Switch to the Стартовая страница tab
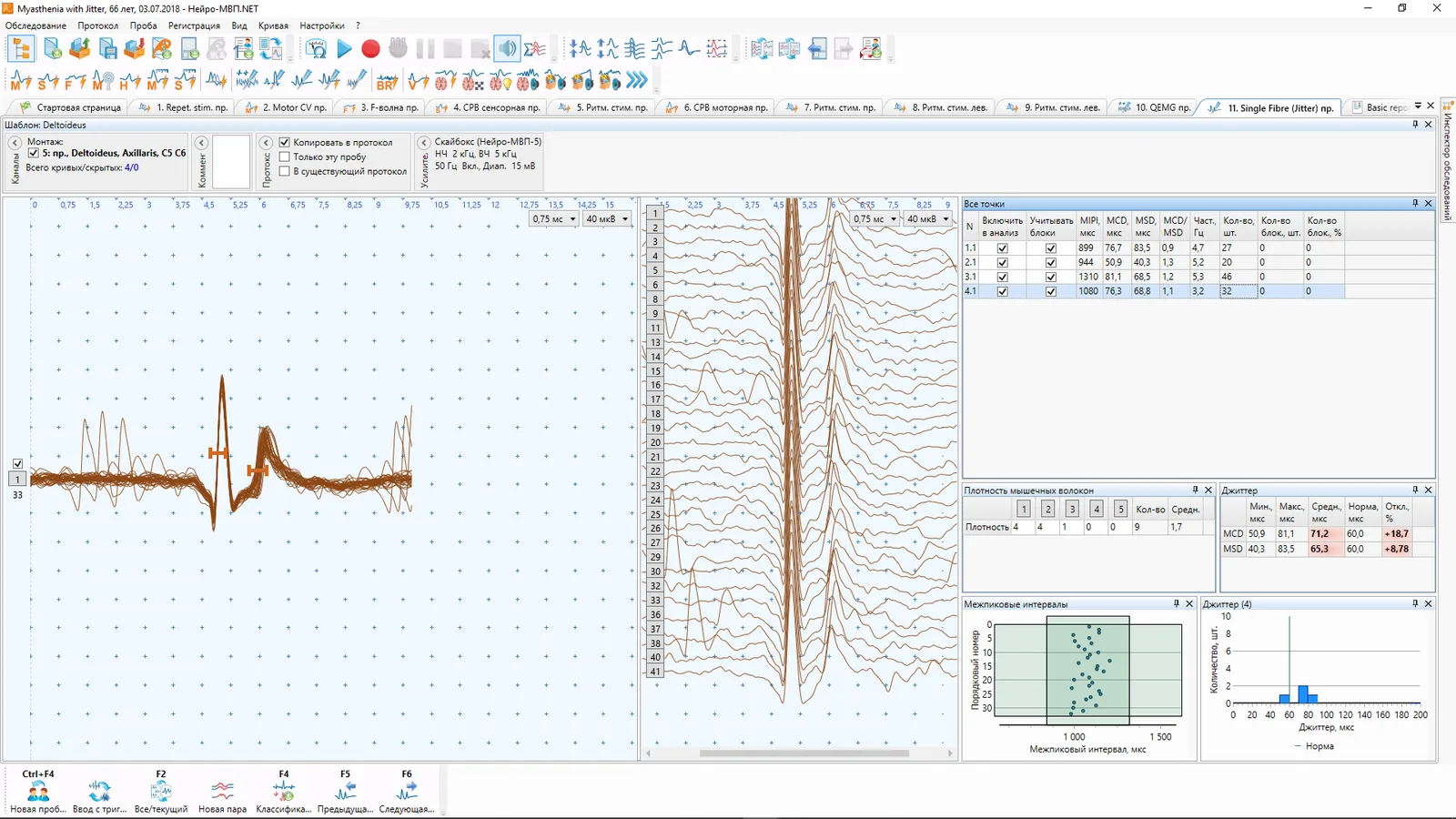 tap(70, 107)
